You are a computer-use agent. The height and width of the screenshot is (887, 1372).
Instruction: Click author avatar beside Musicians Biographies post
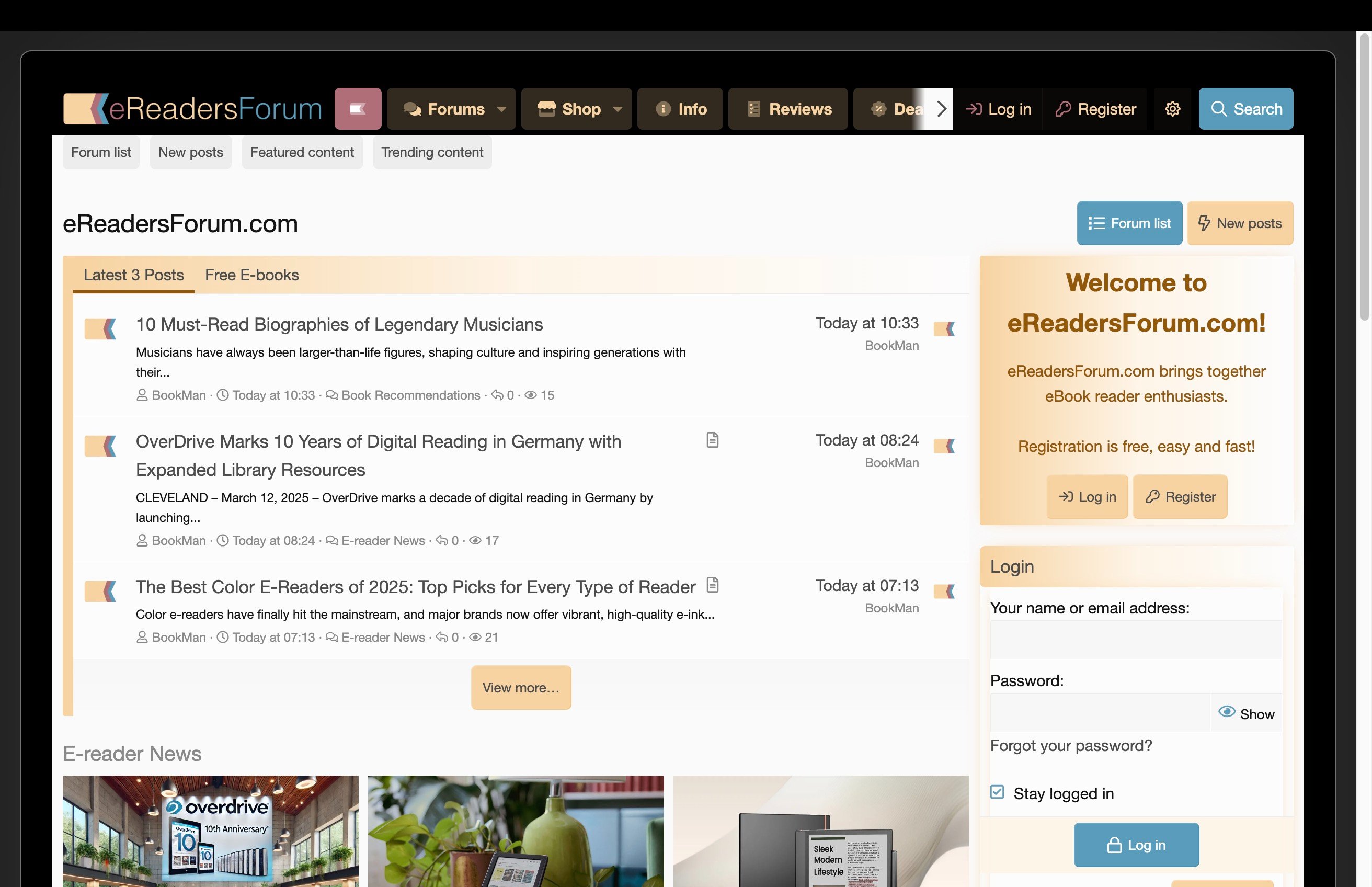click(101, 329)
